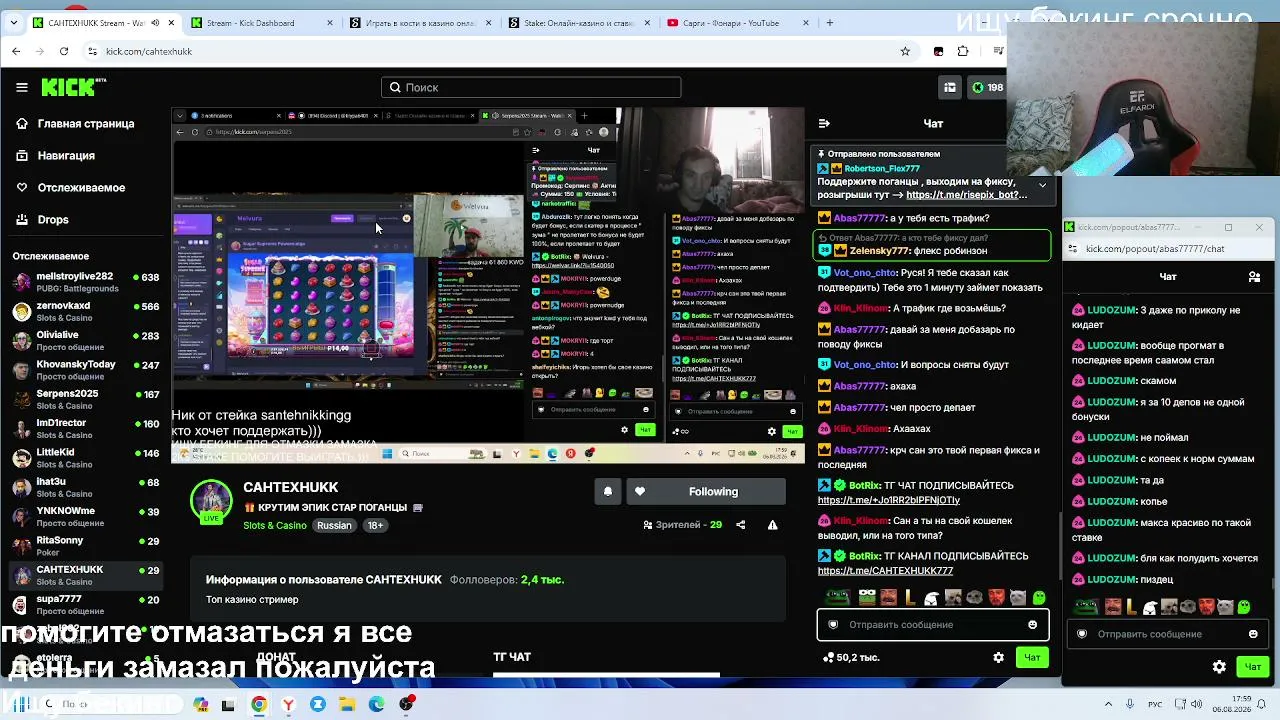The height and width of the screenshot is (720, 1280).
Task: Open the t.me/+Jo1RR2bIPFNjOTly link
Action: (888, 500)
